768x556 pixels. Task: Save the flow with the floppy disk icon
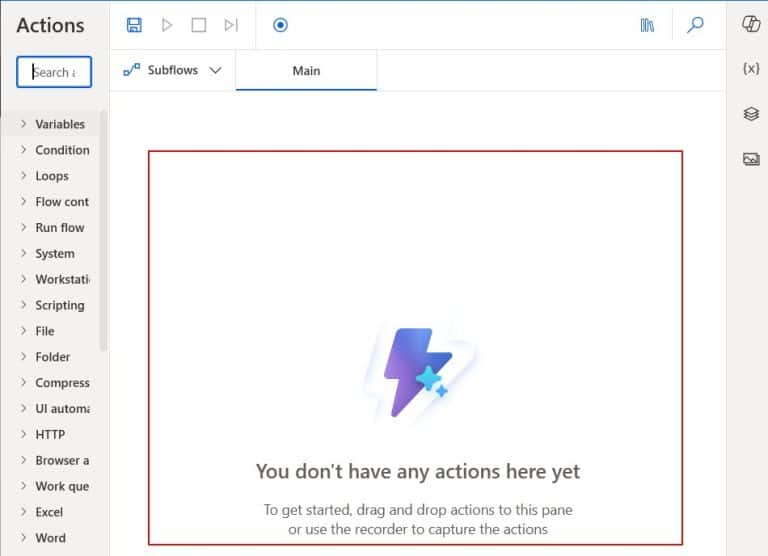pos(134,25)
